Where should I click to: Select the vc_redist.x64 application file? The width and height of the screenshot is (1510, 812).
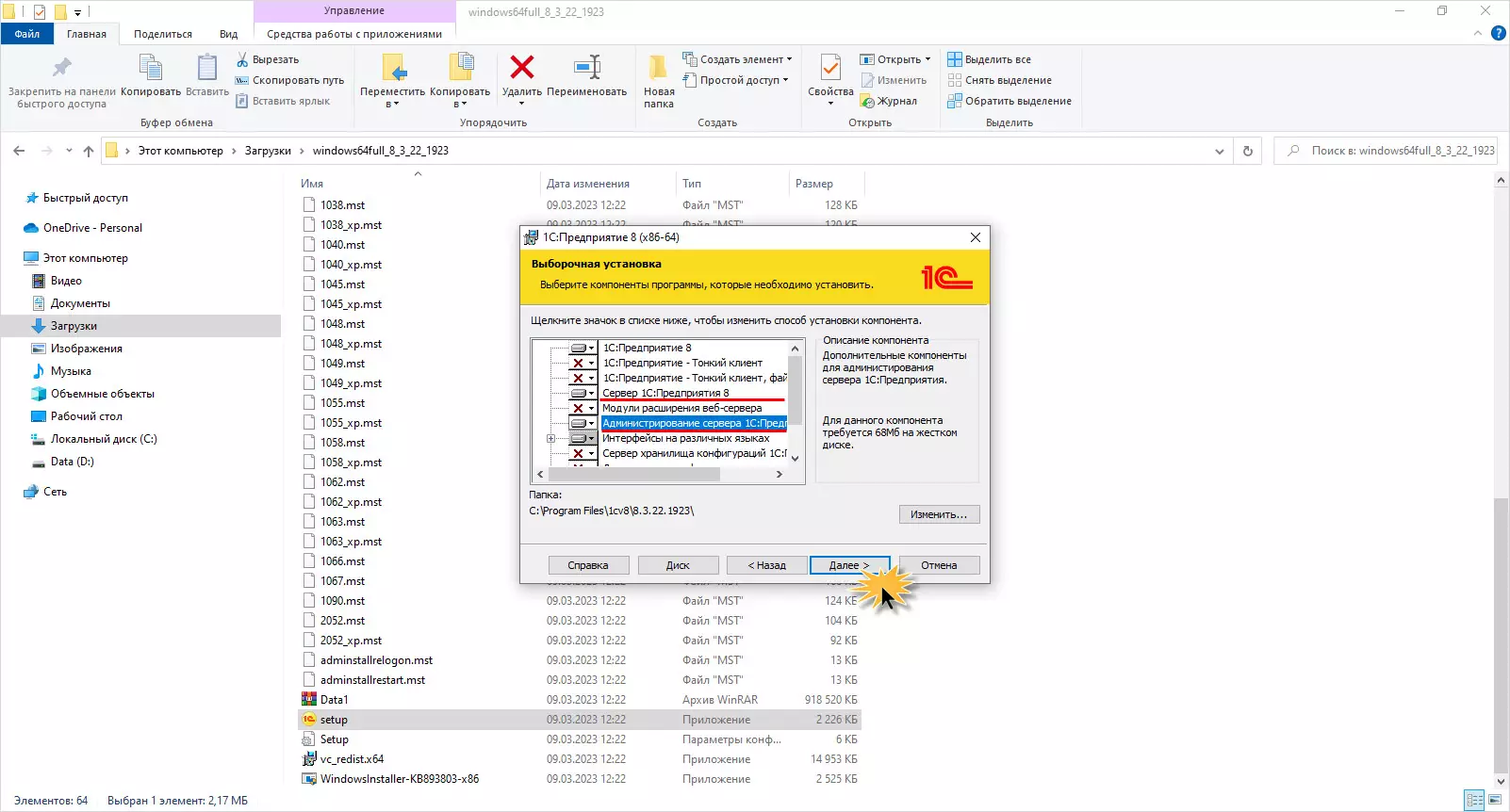tap(352, 759)
